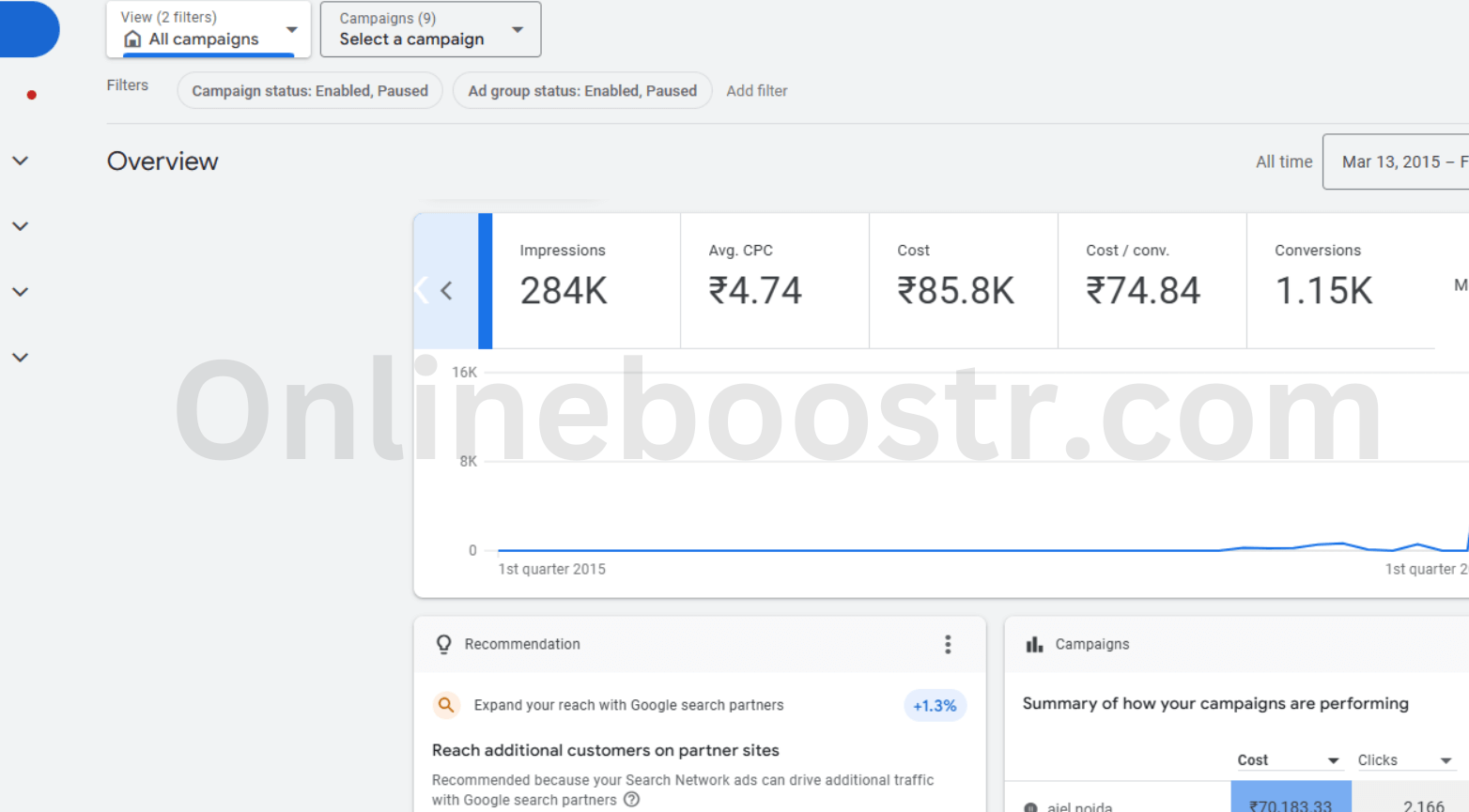Click the orange search magnifier icon
1469x812 pixels.
tap(446, 705)
